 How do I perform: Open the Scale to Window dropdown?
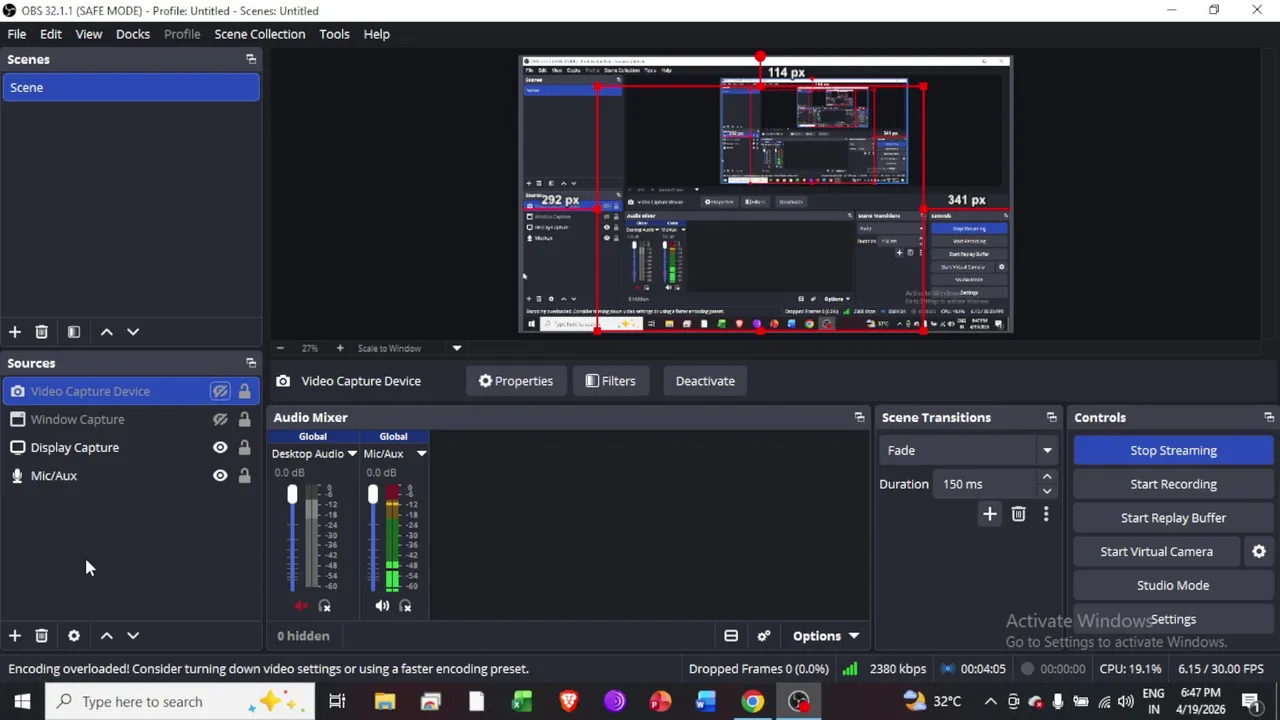[456, 348]
